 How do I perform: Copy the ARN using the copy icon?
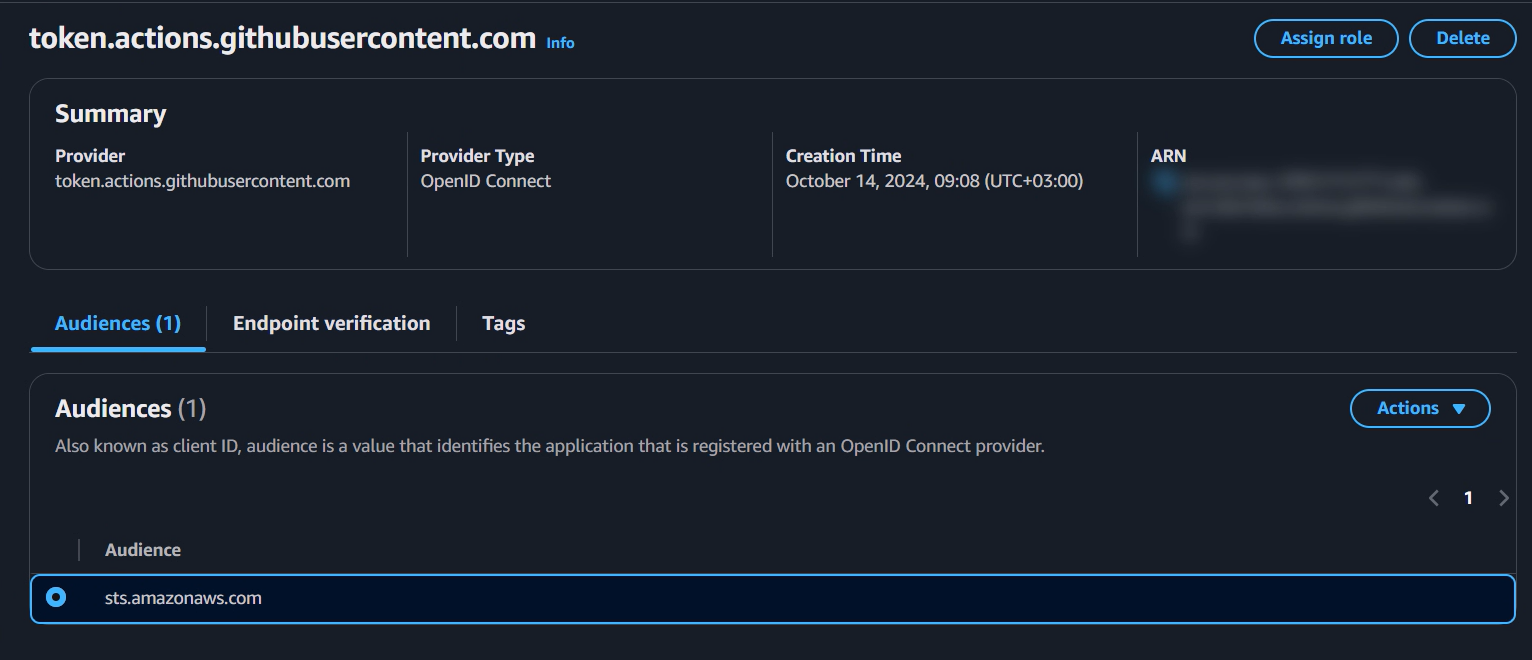click(x=1163, y=182)
